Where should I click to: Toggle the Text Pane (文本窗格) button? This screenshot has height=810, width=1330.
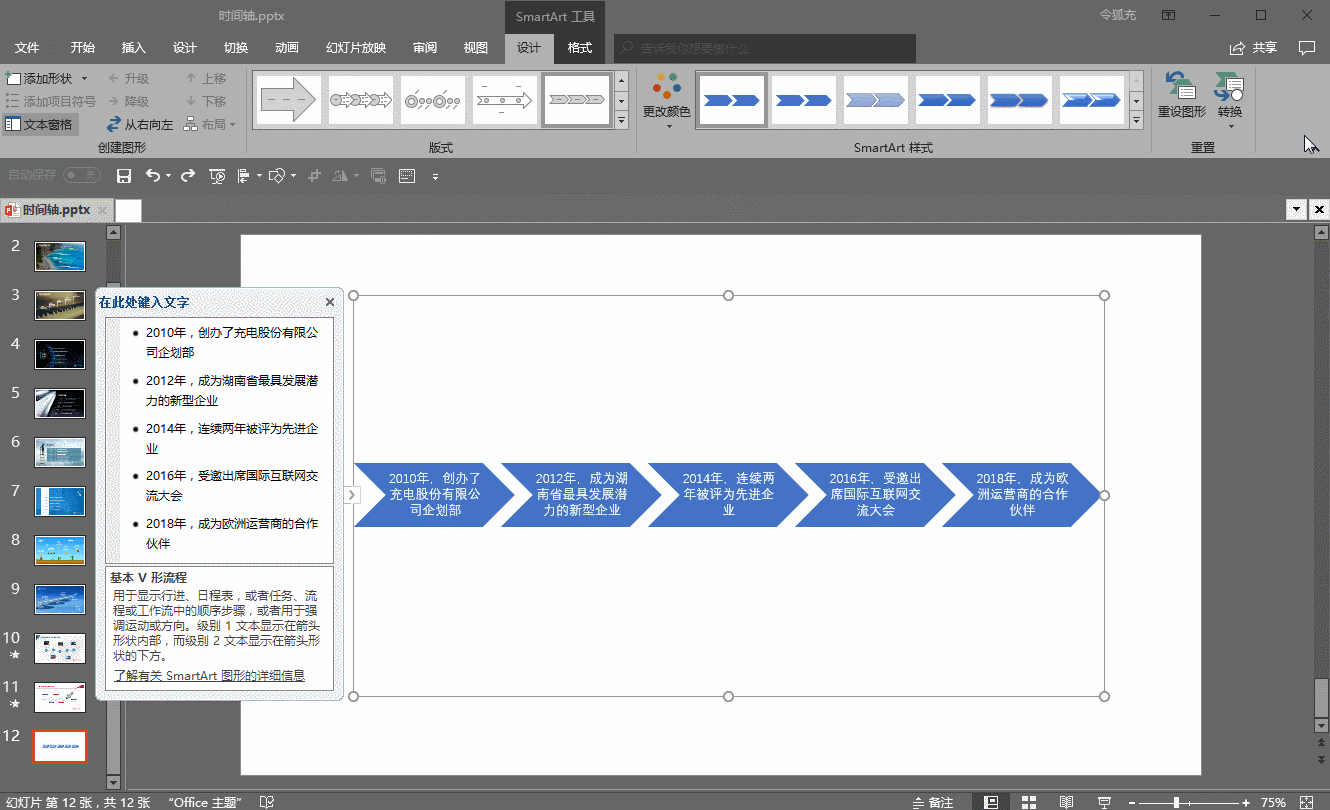pos(40,125)
